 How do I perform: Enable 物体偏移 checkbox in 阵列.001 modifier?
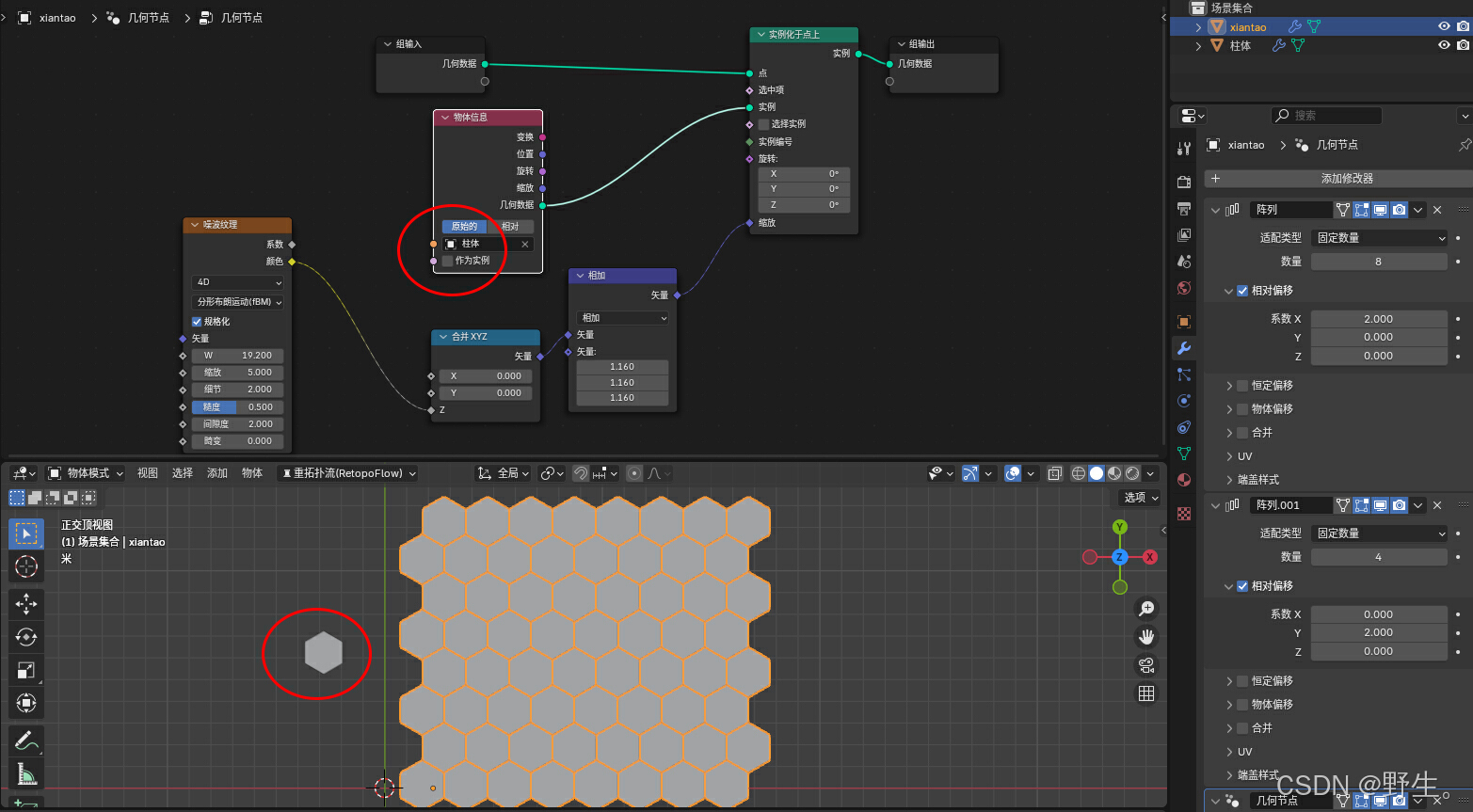tap(1242, 705)
